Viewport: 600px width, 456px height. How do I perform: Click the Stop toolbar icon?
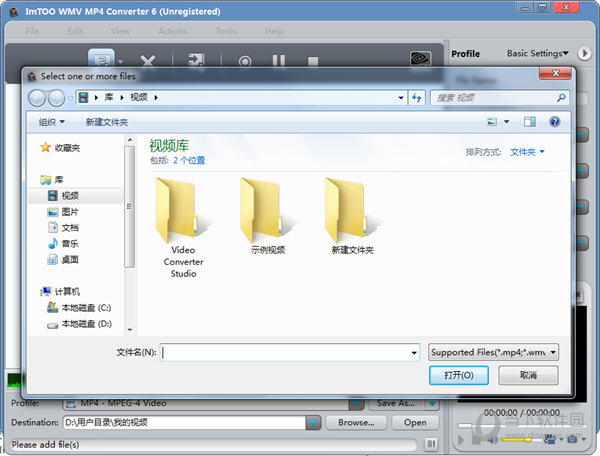[313, 61]
